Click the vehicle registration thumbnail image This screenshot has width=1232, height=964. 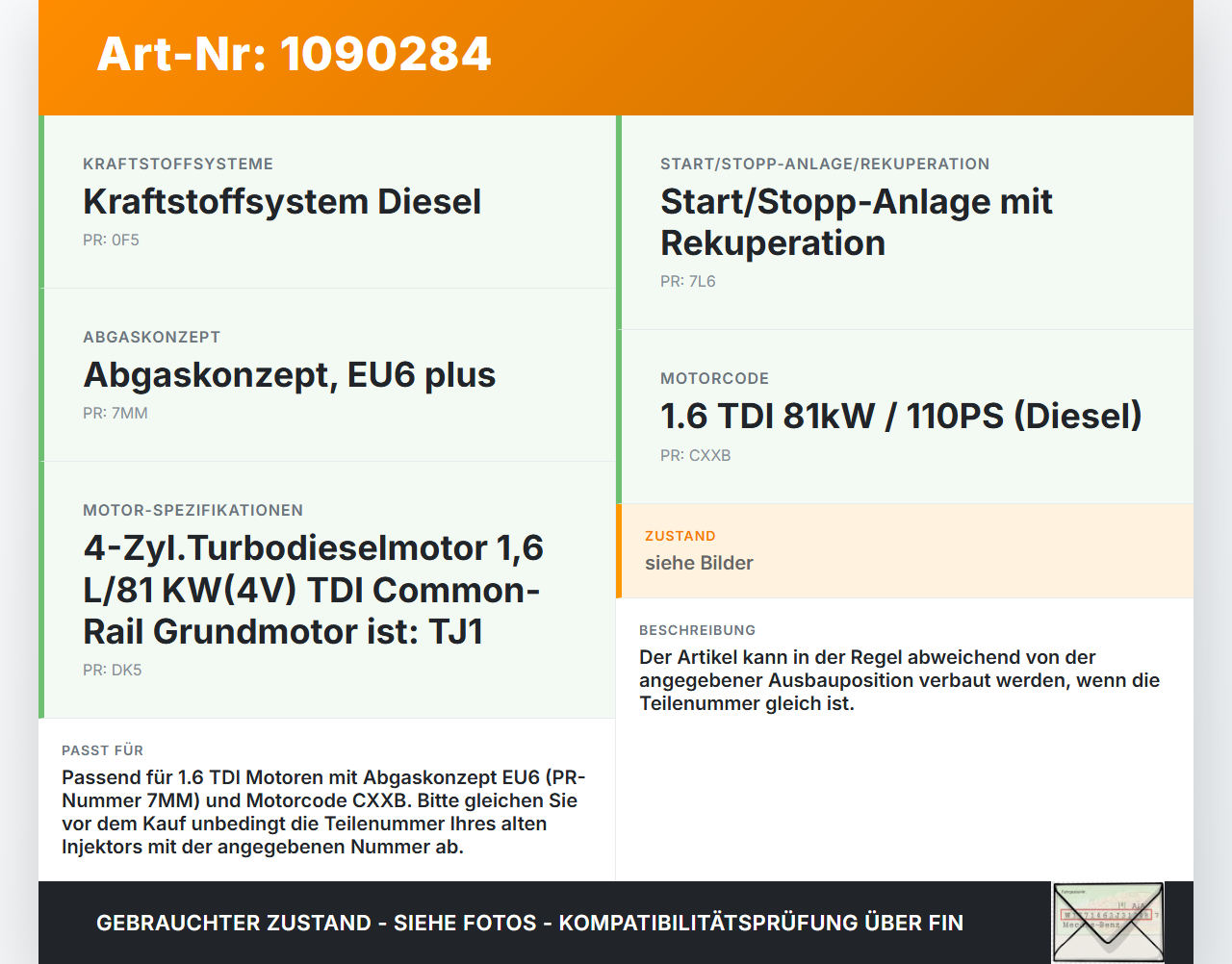[x=1108, y=922]
